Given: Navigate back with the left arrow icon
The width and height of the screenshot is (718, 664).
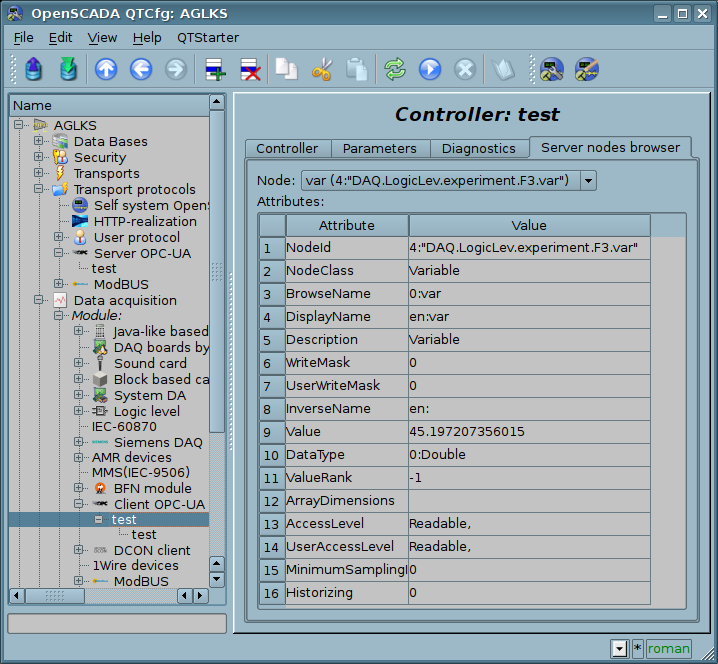Looking at the screenshot, I should pyautogui.click(x=141, y=70).
